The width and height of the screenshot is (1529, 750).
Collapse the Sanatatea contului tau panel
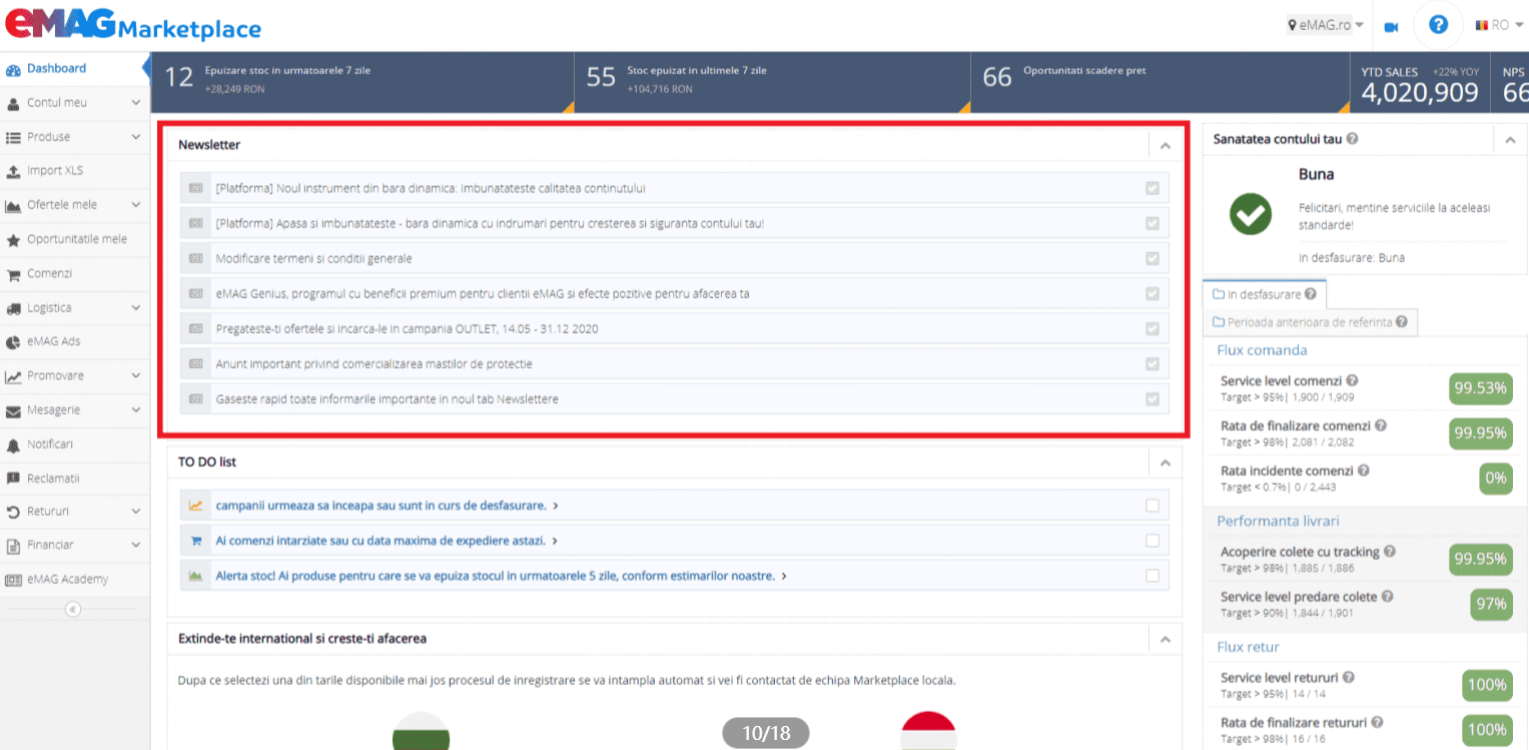click(1510, 140)
